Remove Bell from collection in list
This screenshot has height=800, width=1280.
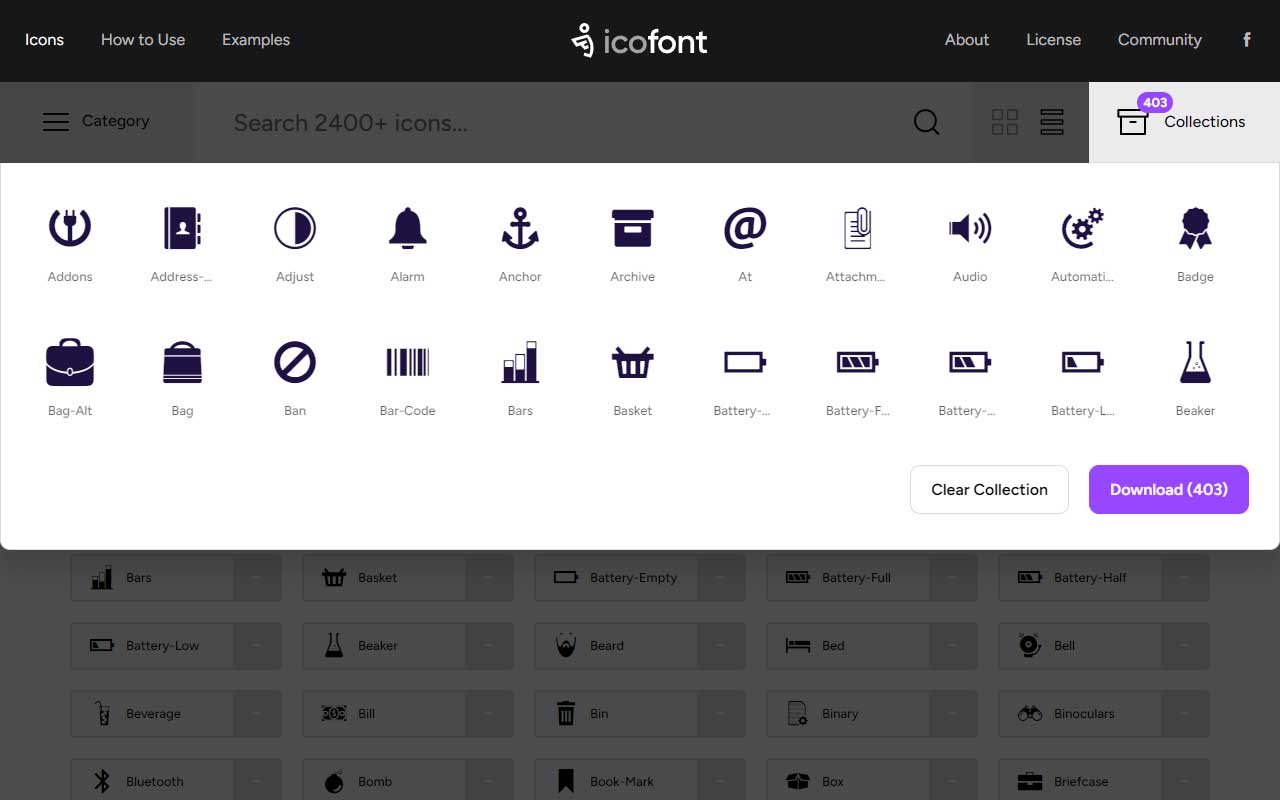(1185, 645)
